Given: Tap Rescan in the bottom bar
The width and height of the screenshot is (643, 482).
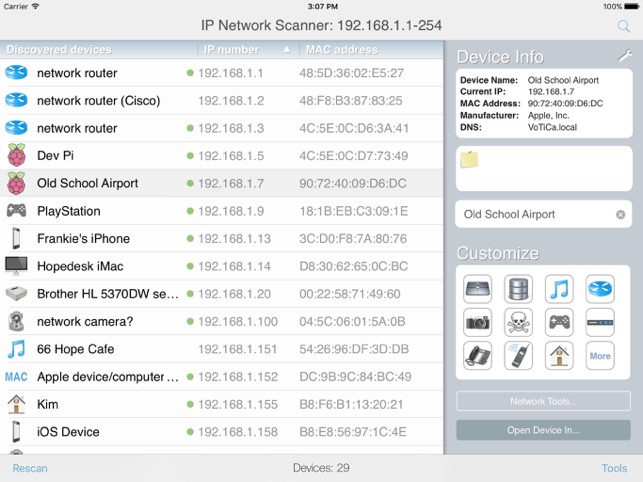Looking at the screenshot, I should pyautogui.click(x=30, y=468).
